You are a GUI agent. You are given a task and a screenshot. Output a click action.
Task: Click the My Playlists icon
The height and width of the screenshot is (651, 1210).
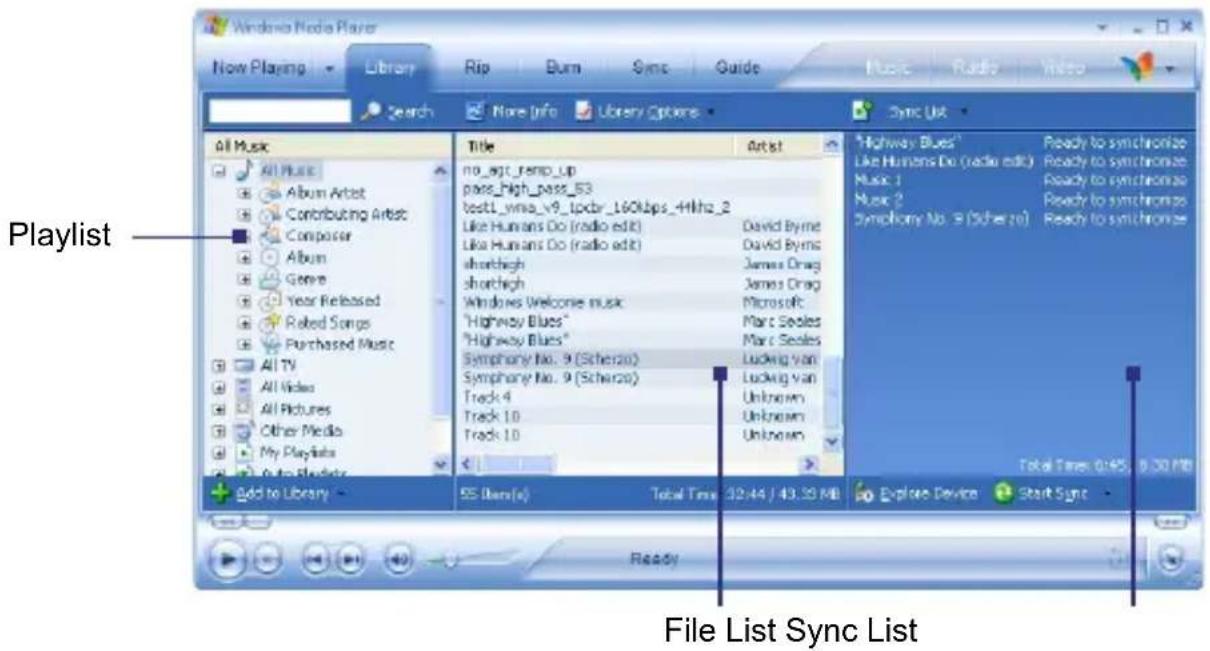[243, 453]
